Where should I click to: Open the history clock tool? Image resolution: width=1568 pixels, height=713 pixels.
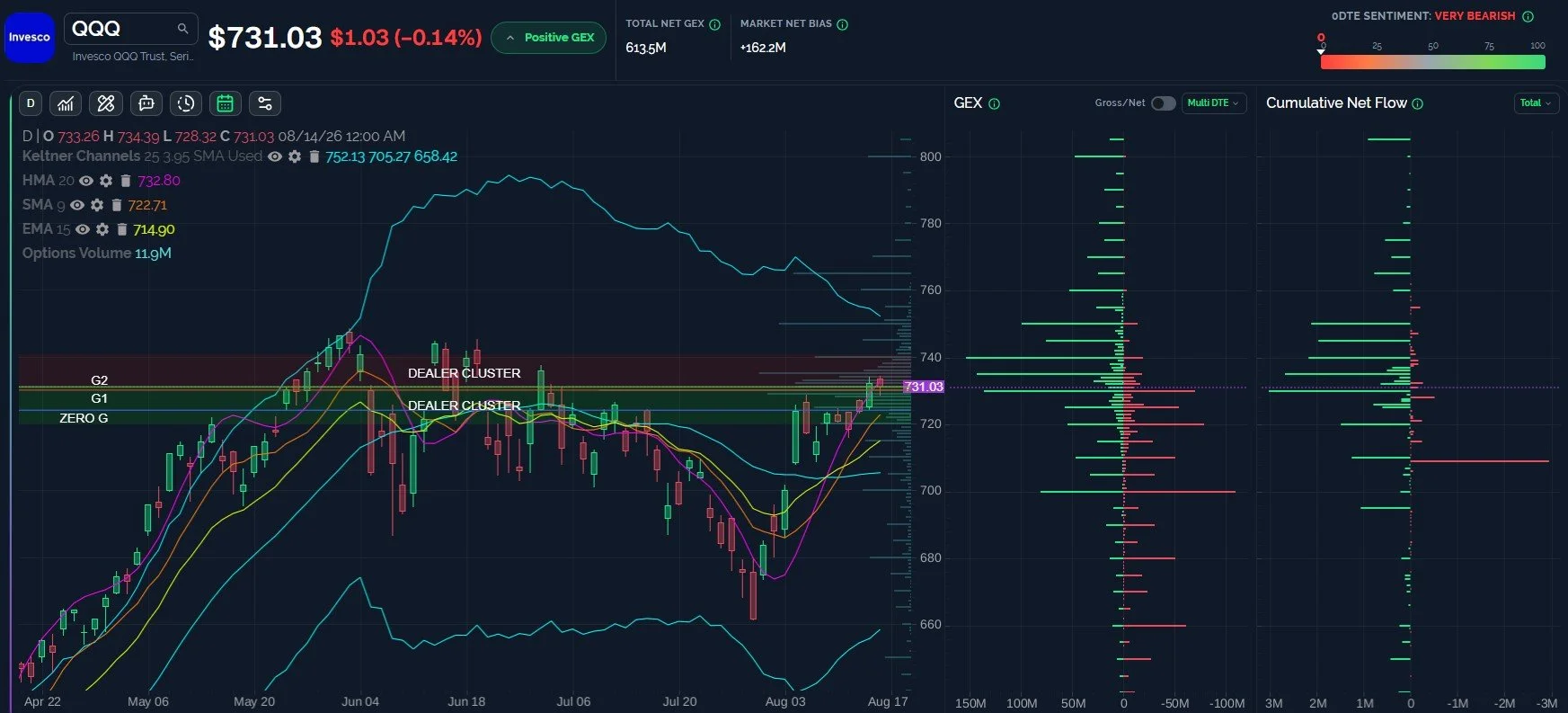click(186, 103)
